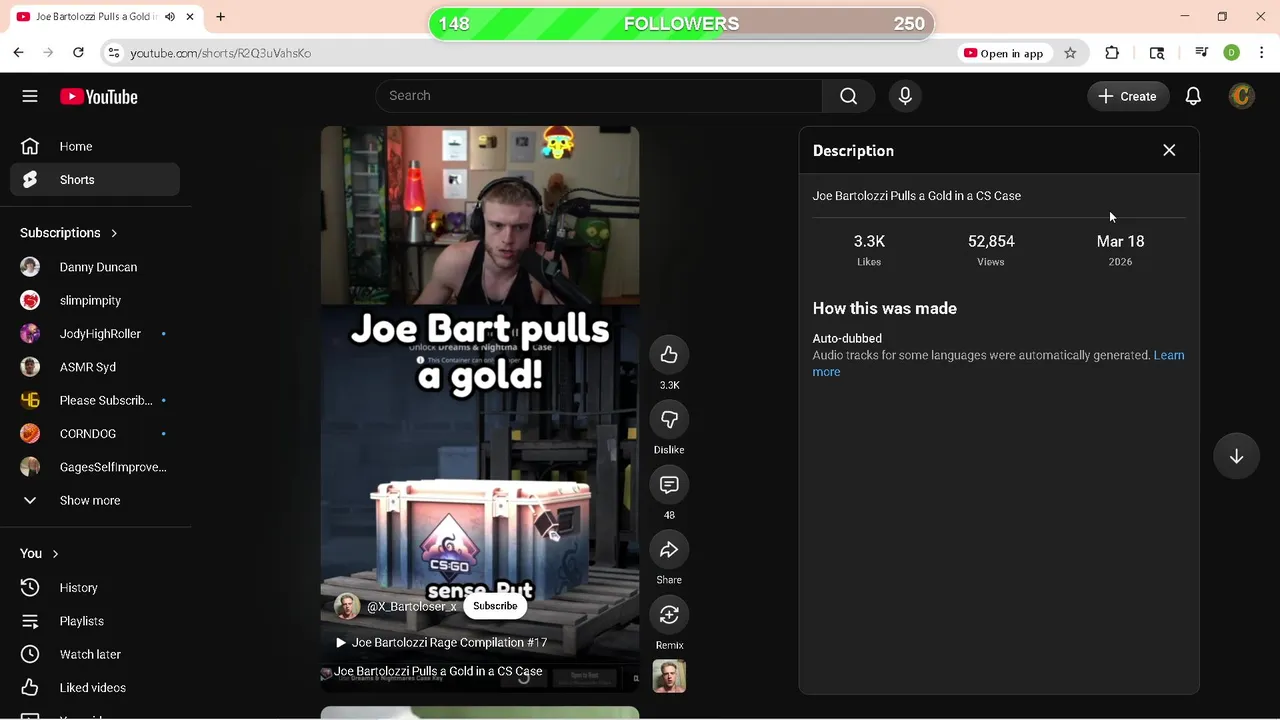
Task: Close the Description panel
Action: (x=1169, y=150)
